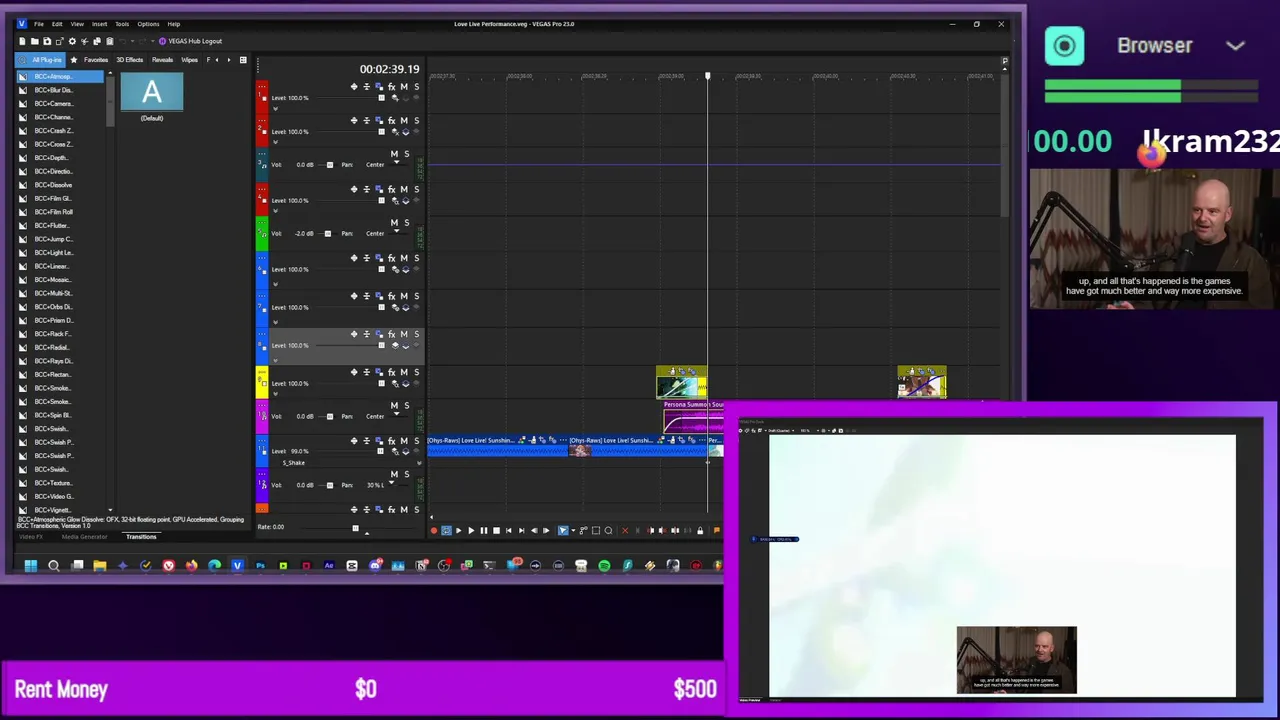Expand track 1 using chevron below Level

pos(275,108)
